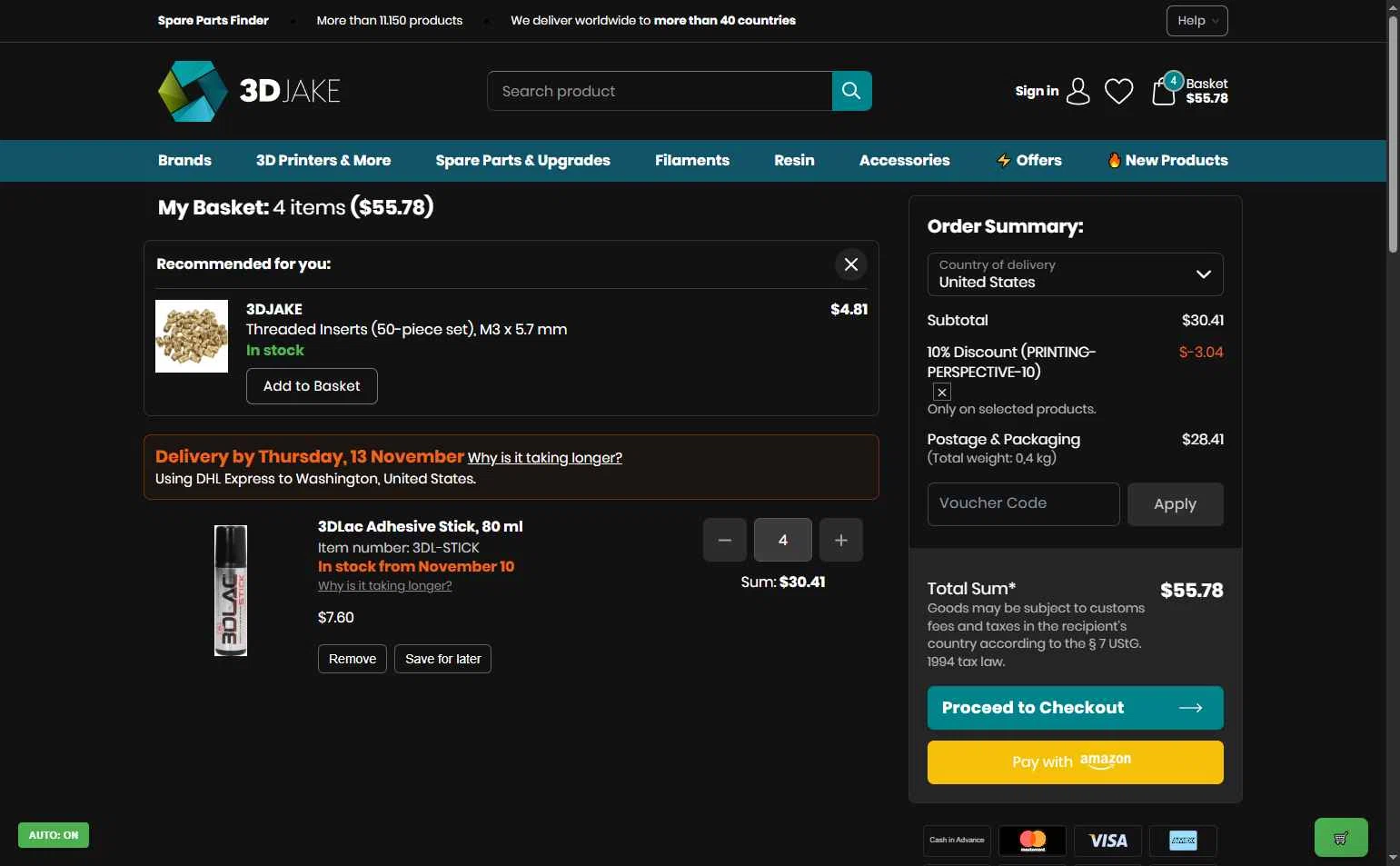Click the VISA payment icon
1400x866 pixels.
[x=1107, y=841]
